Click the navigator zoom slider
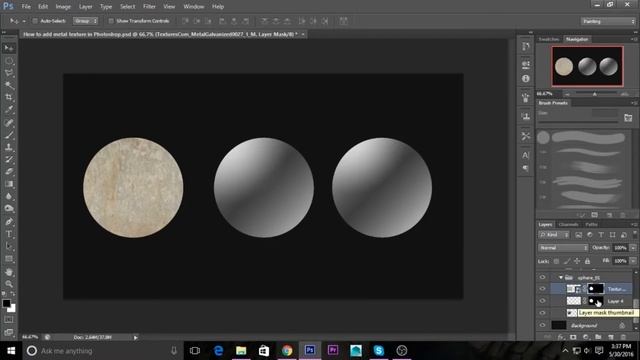 pos(595,94)
